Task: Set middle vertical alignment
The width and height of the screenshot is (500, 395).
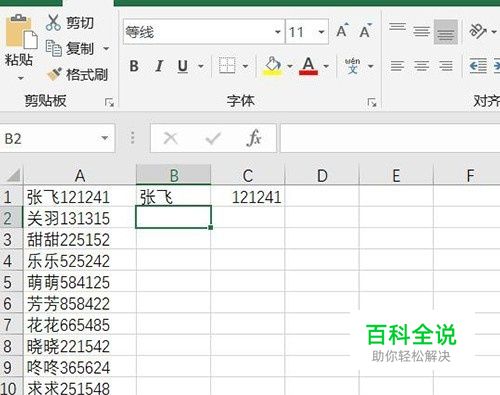Action: click(422, 32)
